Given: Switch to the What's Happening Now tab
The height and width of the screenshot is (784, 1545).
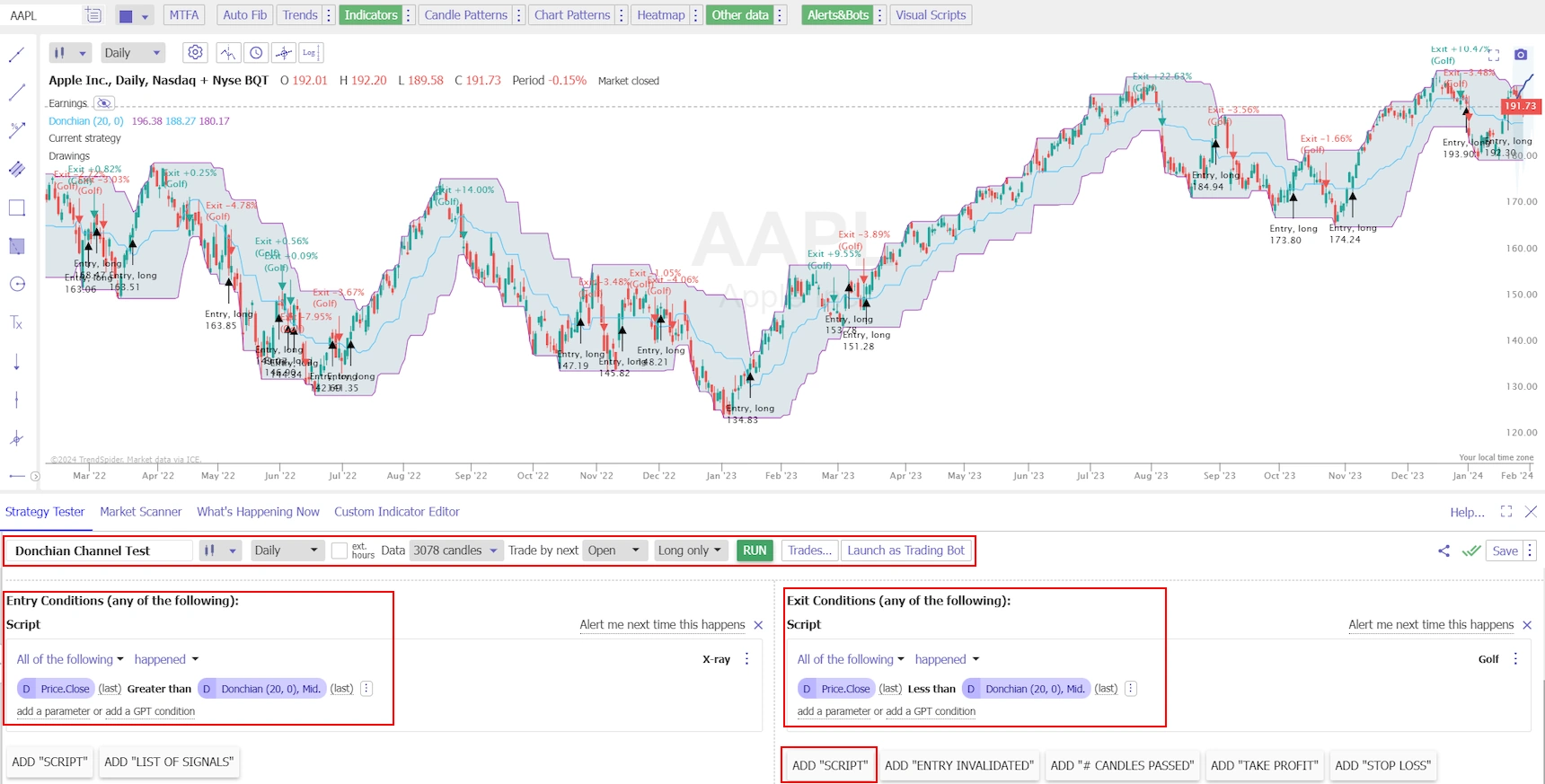Looking at the screenshot, I should [x=258, y=512].
